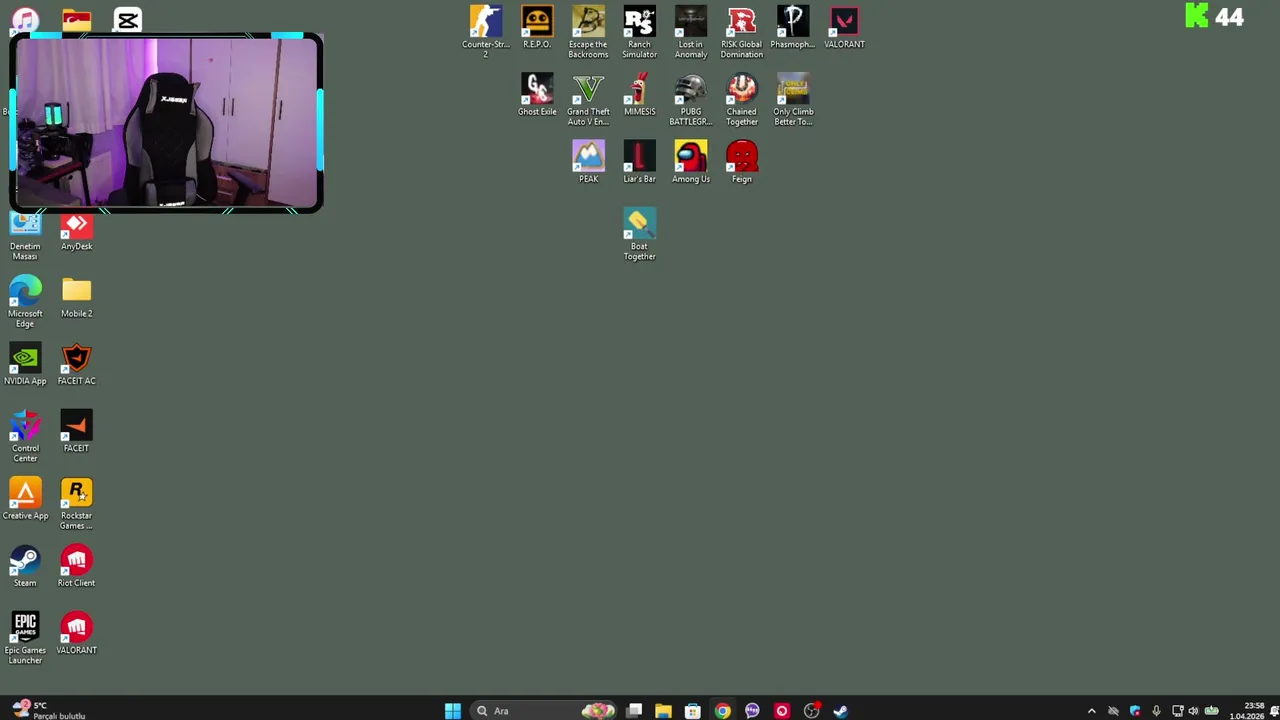Screen dimensions: 1280x720
Task: Launch the RISK Global Domination shortcut
Action: coord(742,31)
